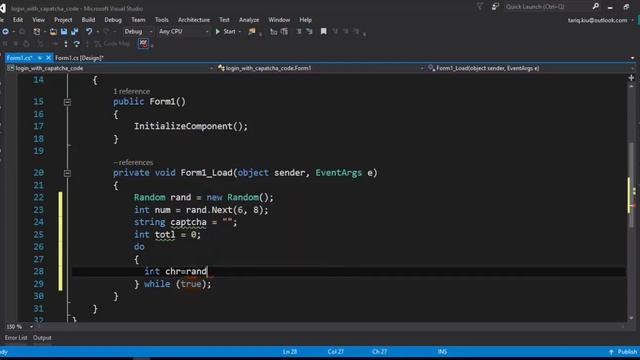
Task: Click the feedback icon beside Quick Launch
Action: pos(495,7)
